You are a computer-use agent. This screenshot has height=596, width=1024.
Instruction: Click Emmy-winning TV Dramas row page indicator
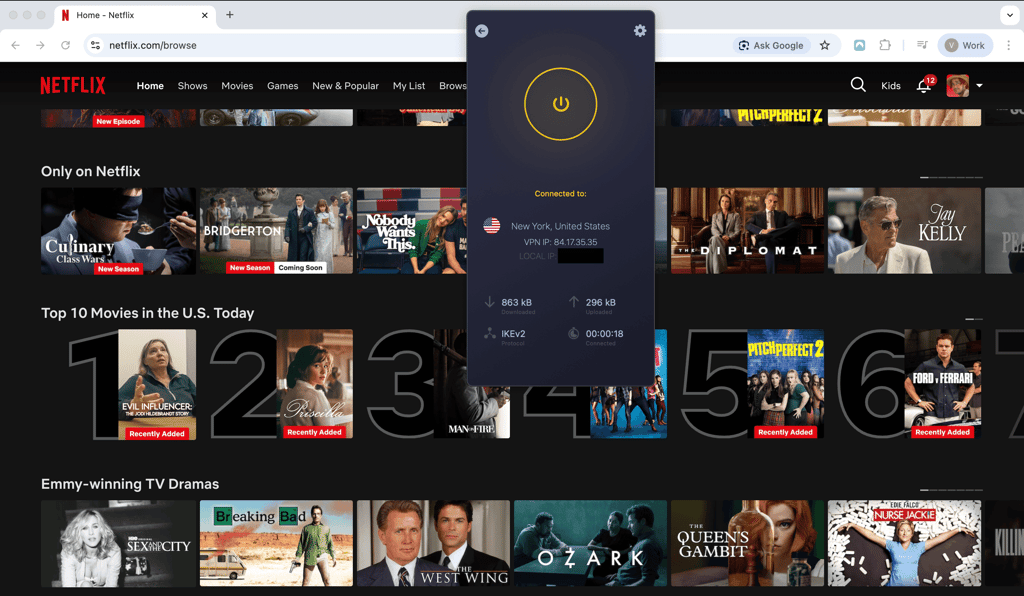click(951, 490)
